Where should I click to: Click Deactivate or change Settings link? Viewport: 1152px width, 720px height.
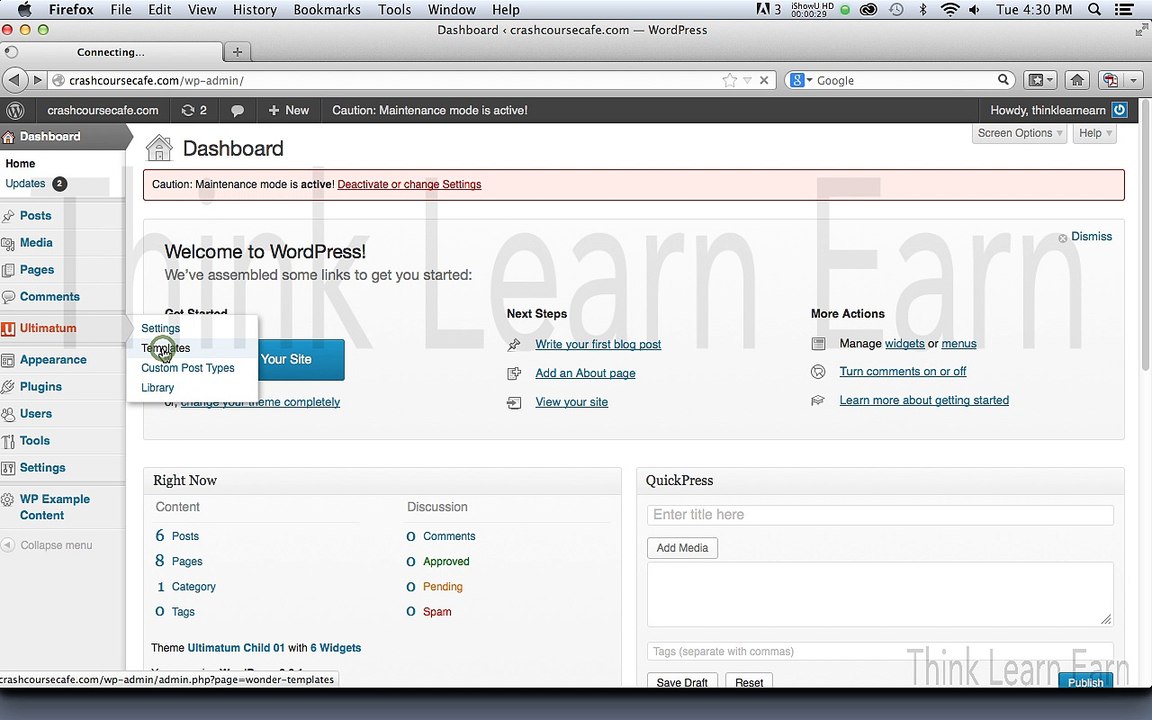[409, 184]
